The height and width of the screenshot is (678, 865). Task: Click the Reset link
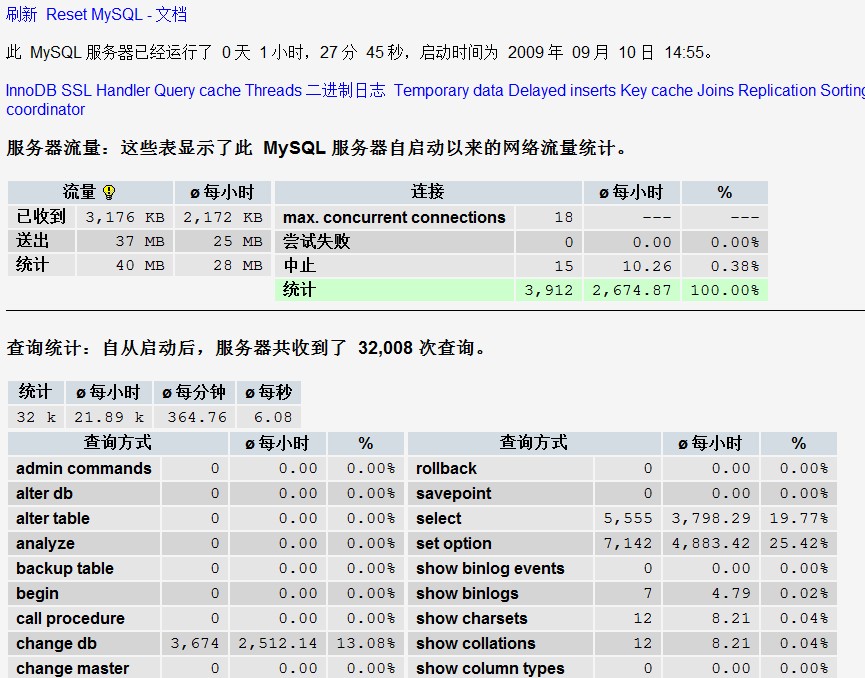coord(66,14)
